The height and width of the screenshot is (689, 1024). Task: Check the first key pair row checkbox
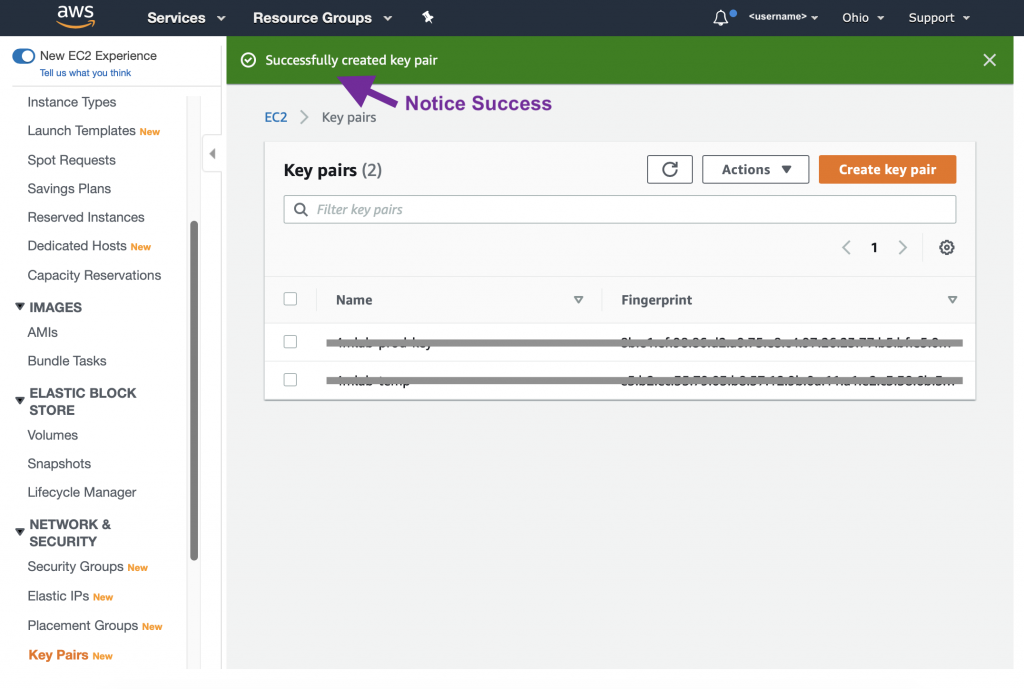[x=290, y=342]
